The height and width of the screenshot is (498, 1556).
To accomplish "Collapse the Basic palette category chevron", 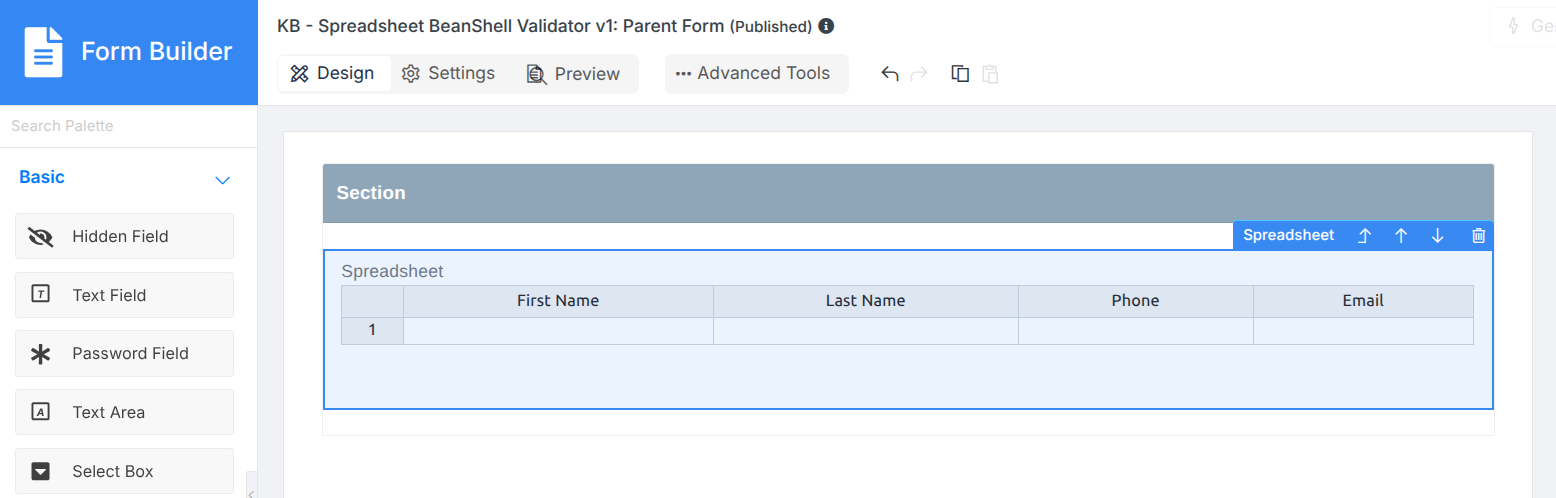I will (x=223, y=180).
